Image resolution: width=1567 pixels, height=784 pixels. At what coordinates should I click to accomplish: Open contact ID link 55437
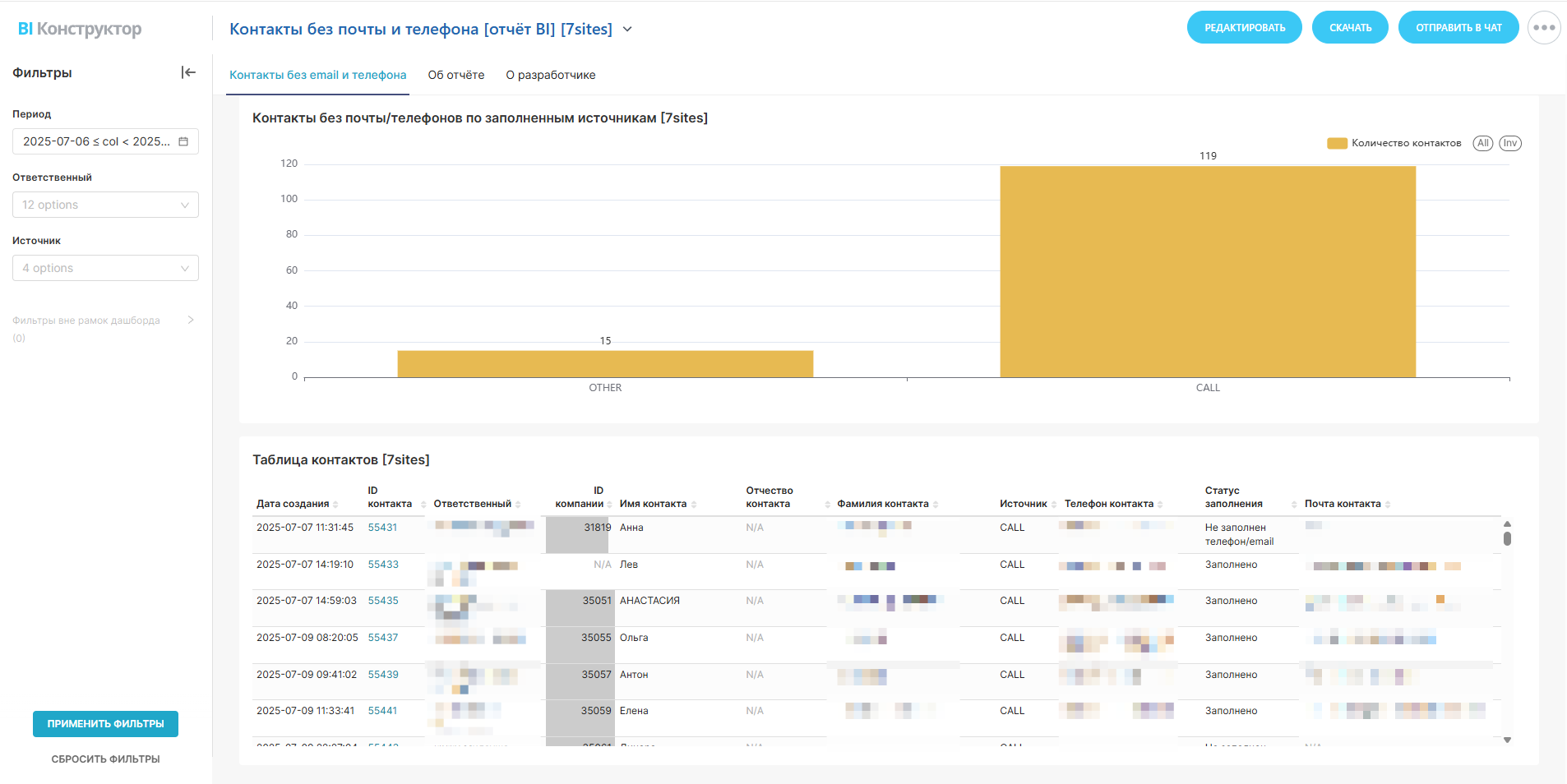pyautogui.click(x=383, y=638)
